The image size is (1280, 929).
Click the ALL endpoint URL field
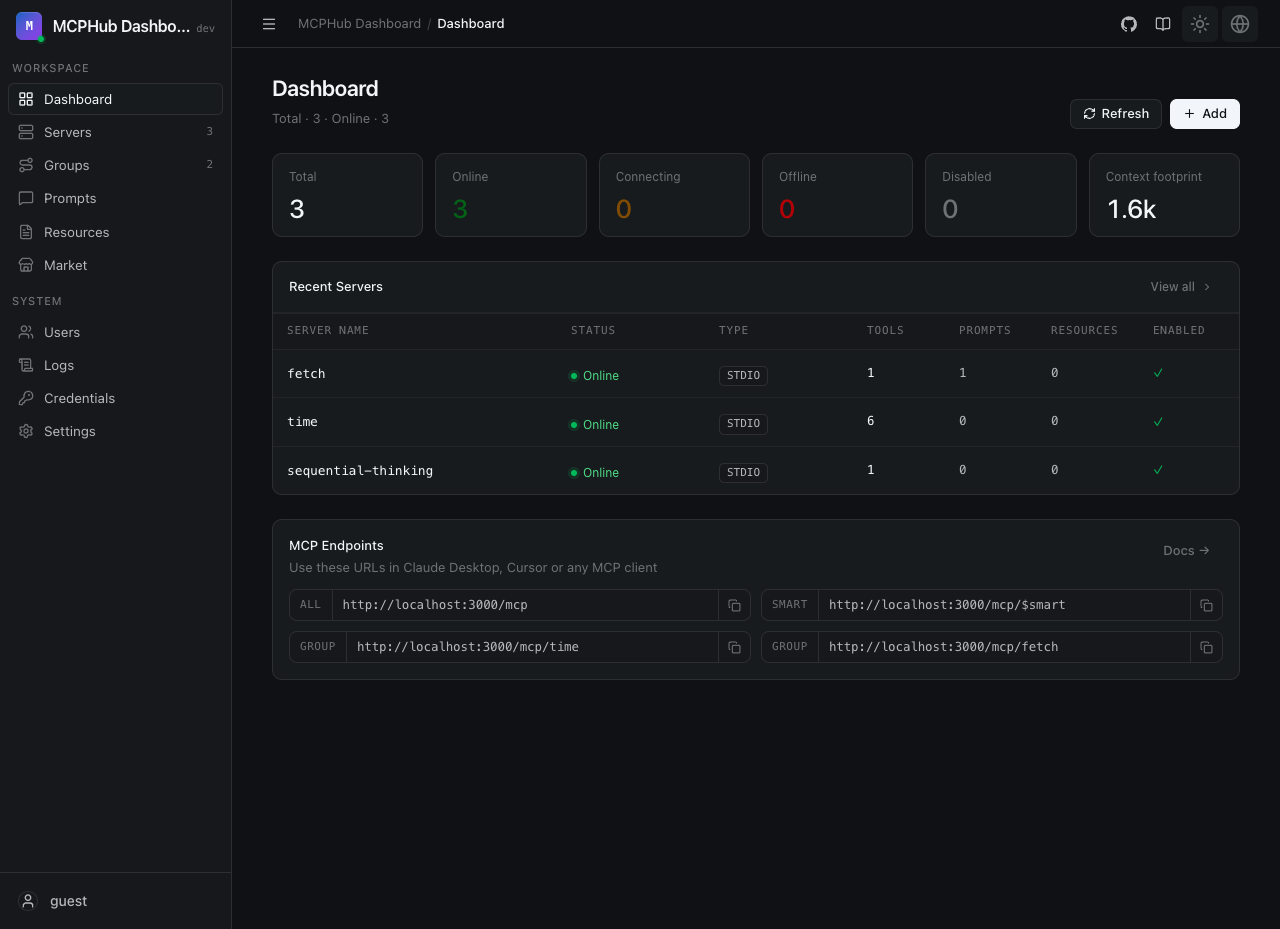525,605
